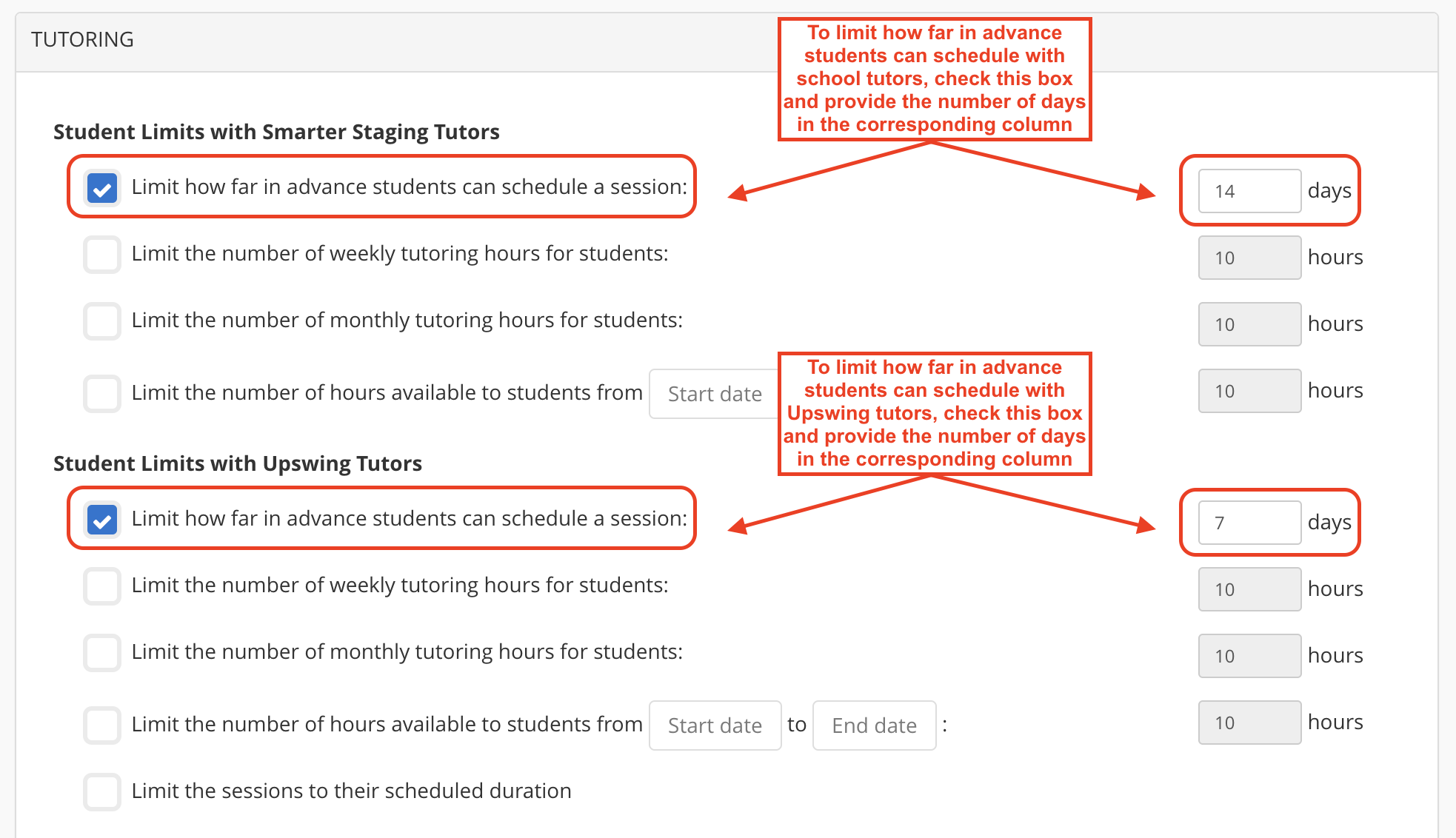Uncheck advance scheduling limit for Smarter Staging Tutors
The width and height of the screenshot is (1456, 838).
point(102,187)
